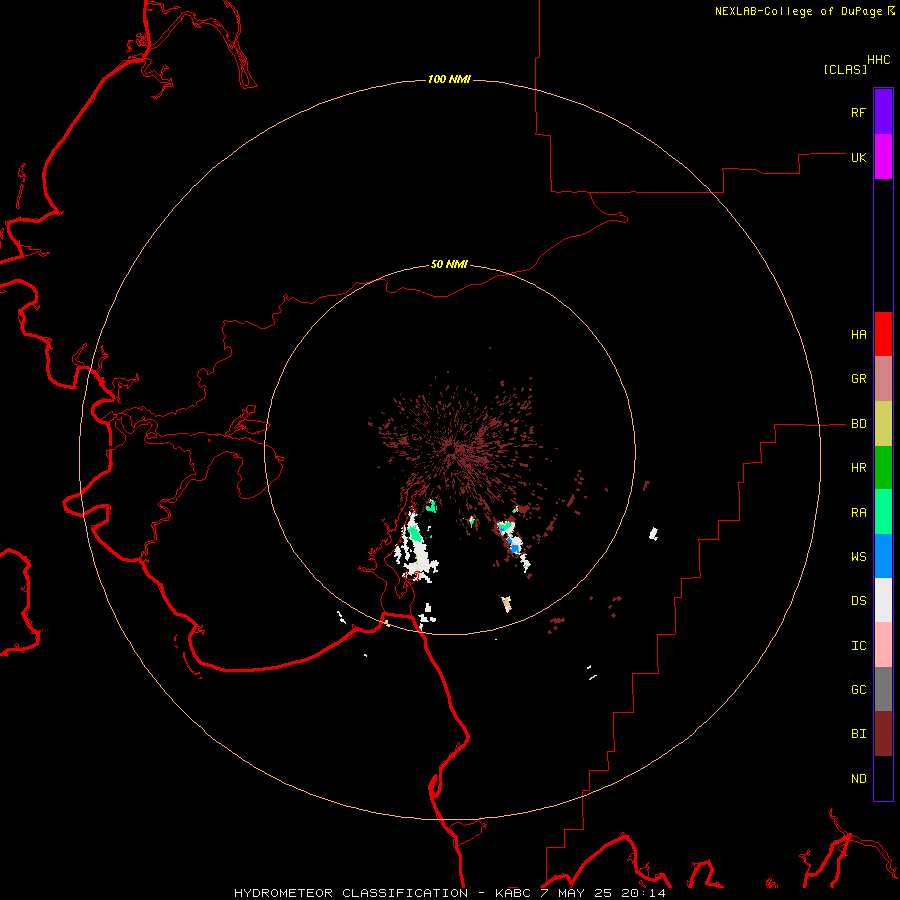Screen dimensions: 900x900
Task: Click the BI legend label
Action: click(858, 734)
